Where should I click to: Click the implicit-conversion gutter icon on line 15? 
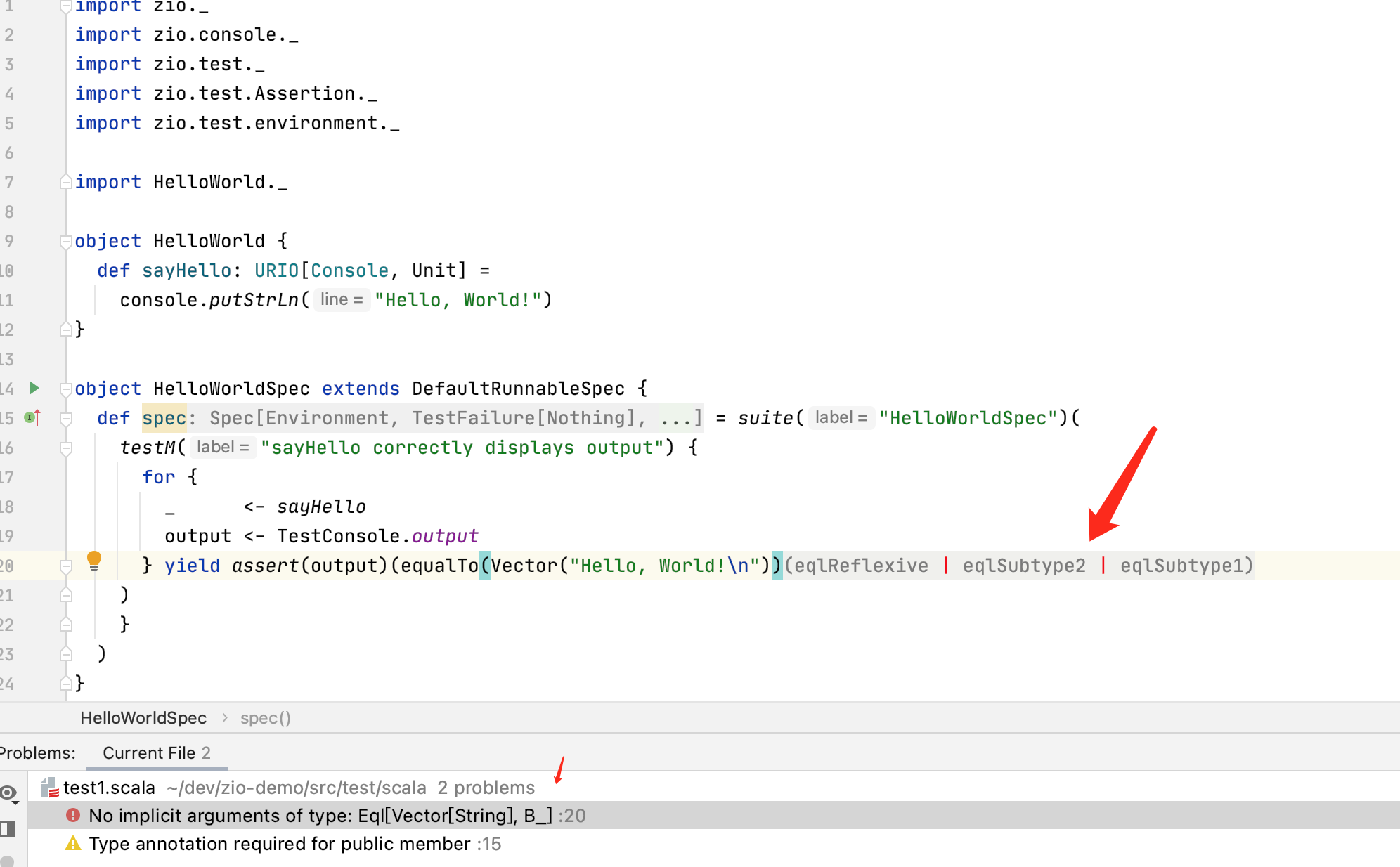(x=30, y=418)
